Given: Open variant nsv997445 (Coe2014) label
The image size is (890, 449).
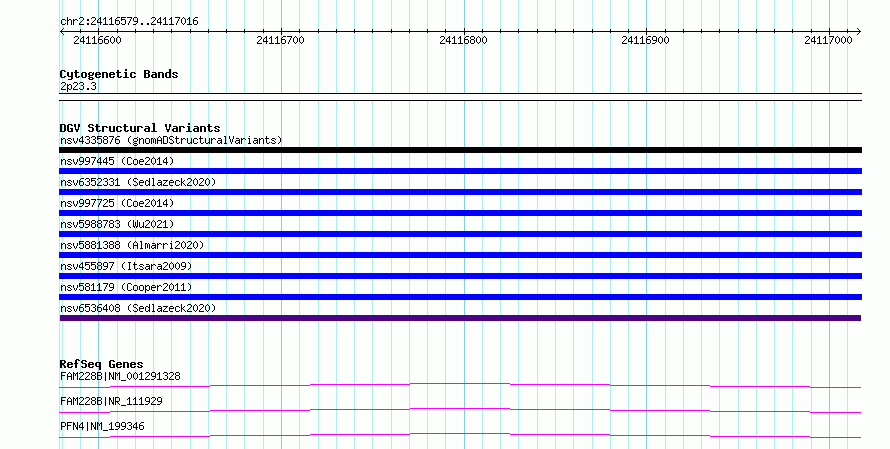Looking at the screenshot, I should (x=117, y=161).
